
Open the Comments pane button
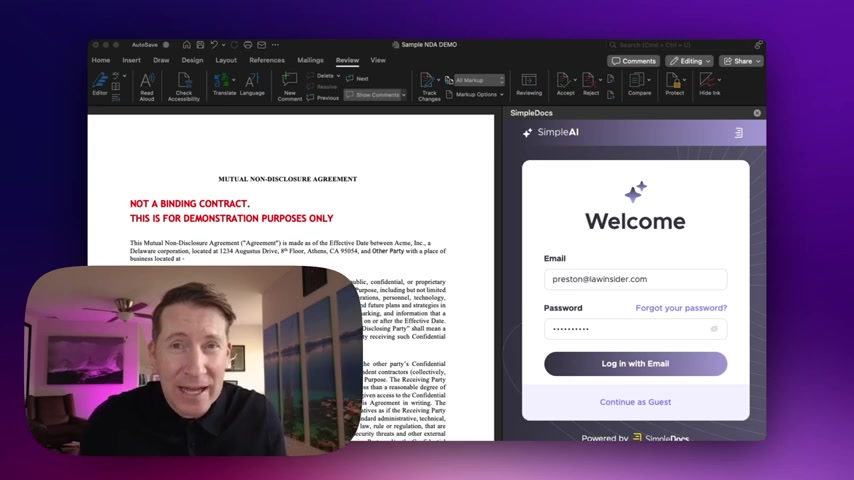(633, 61)
